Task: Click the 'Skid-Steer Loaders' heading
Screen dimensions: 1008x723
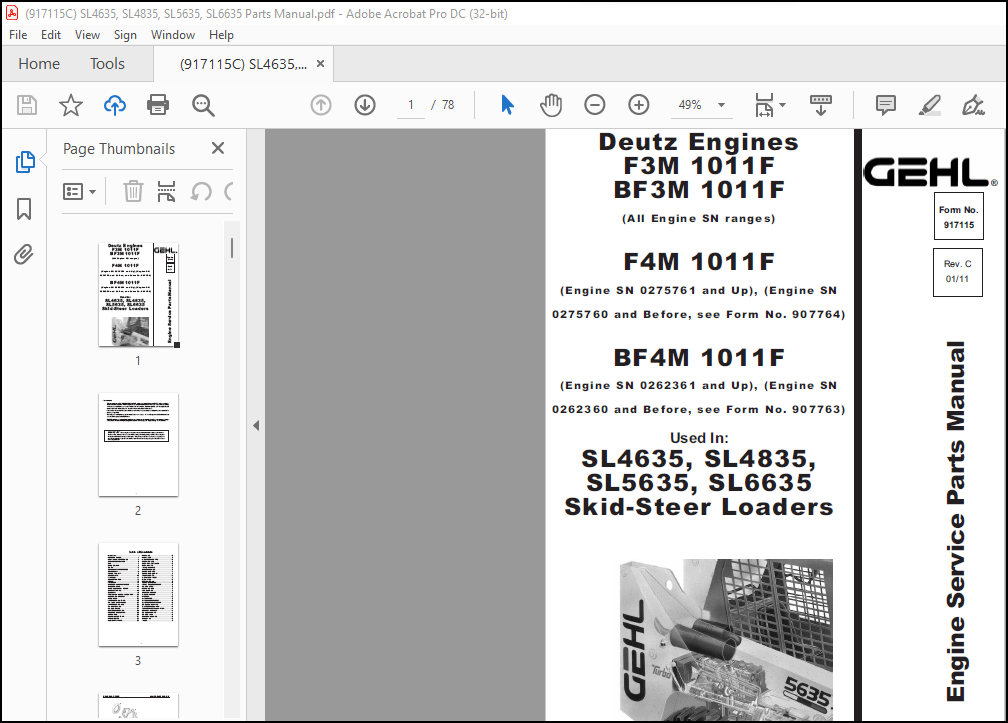Action: click(x=699, y=507)
